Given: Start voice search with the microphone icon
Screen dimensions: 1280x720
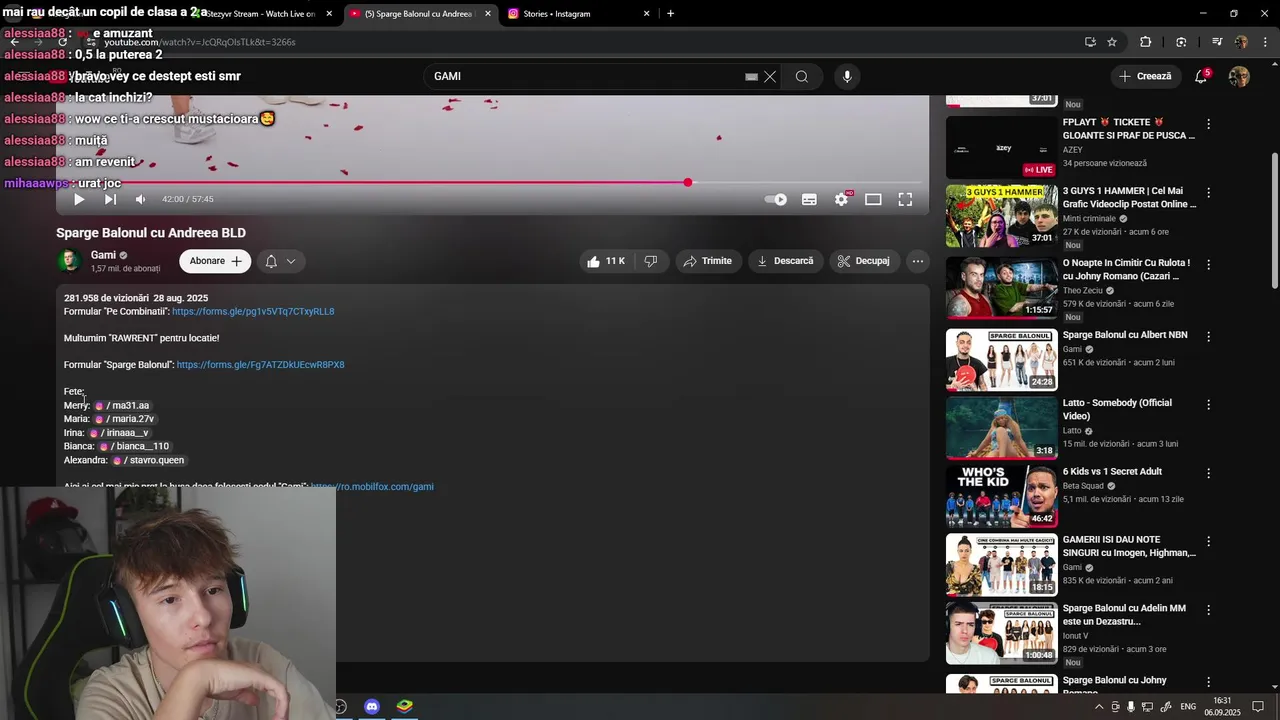Looking at the screenshot, I should coord(847,76).
